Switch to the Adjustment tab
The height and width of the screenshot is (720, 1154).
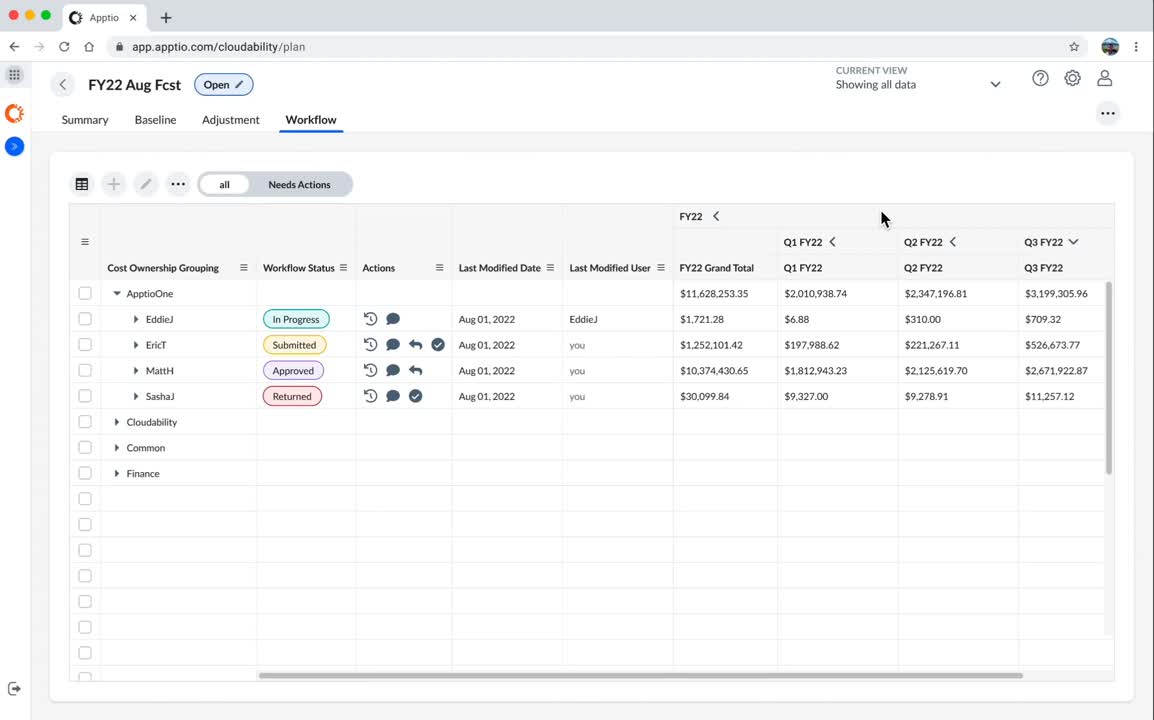230,120
